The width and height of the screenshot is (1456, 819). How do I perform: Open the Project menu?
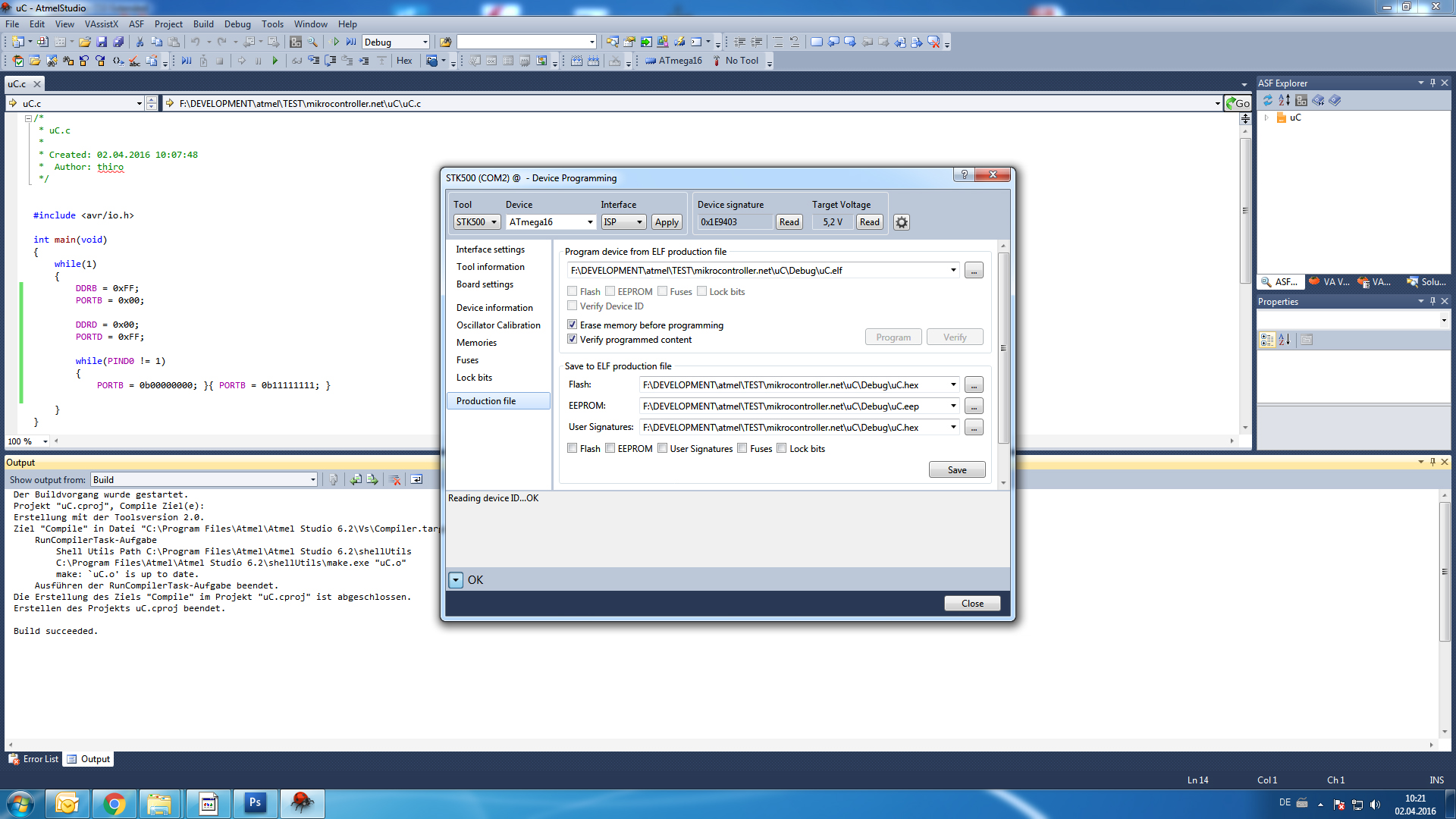pos(168,24)
